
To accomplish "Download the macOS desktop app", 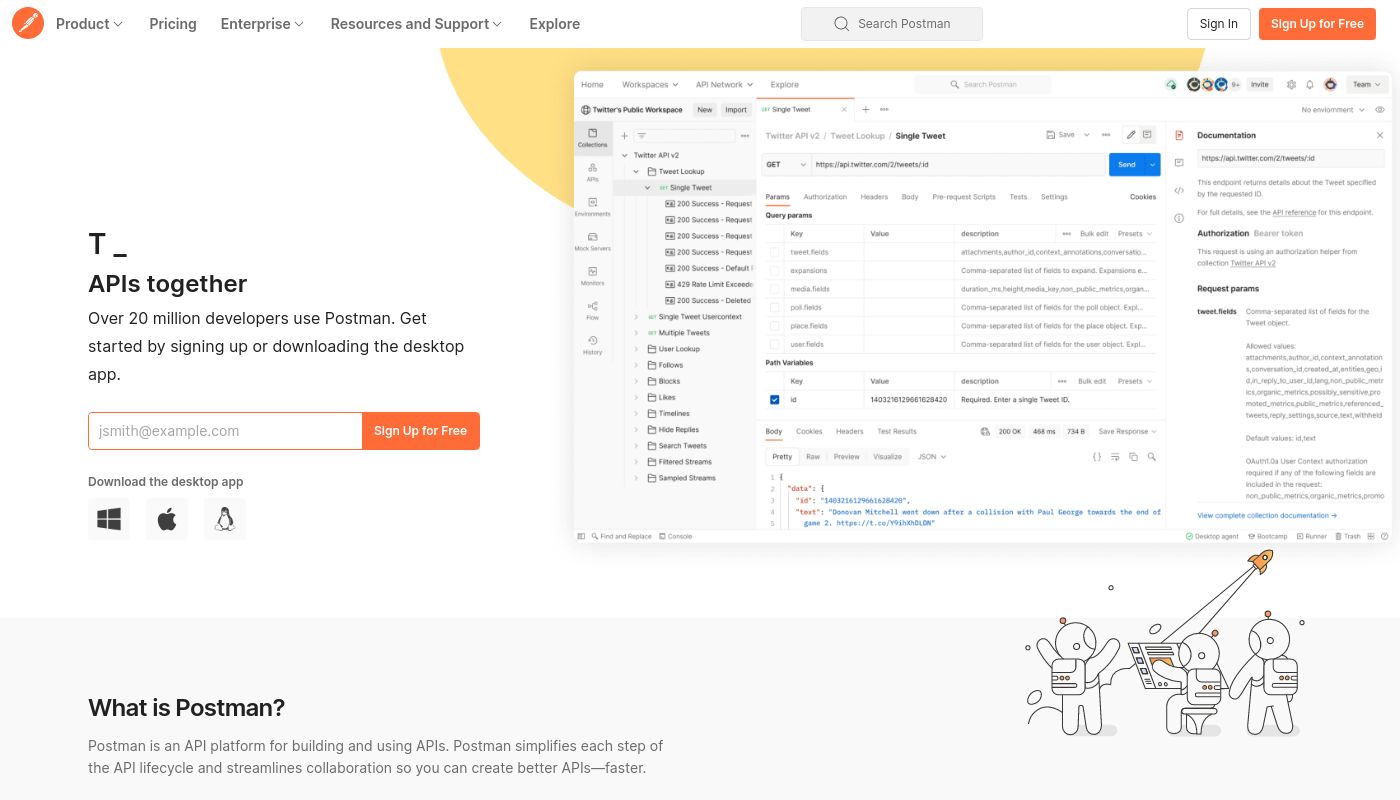I will pos(167,519).
